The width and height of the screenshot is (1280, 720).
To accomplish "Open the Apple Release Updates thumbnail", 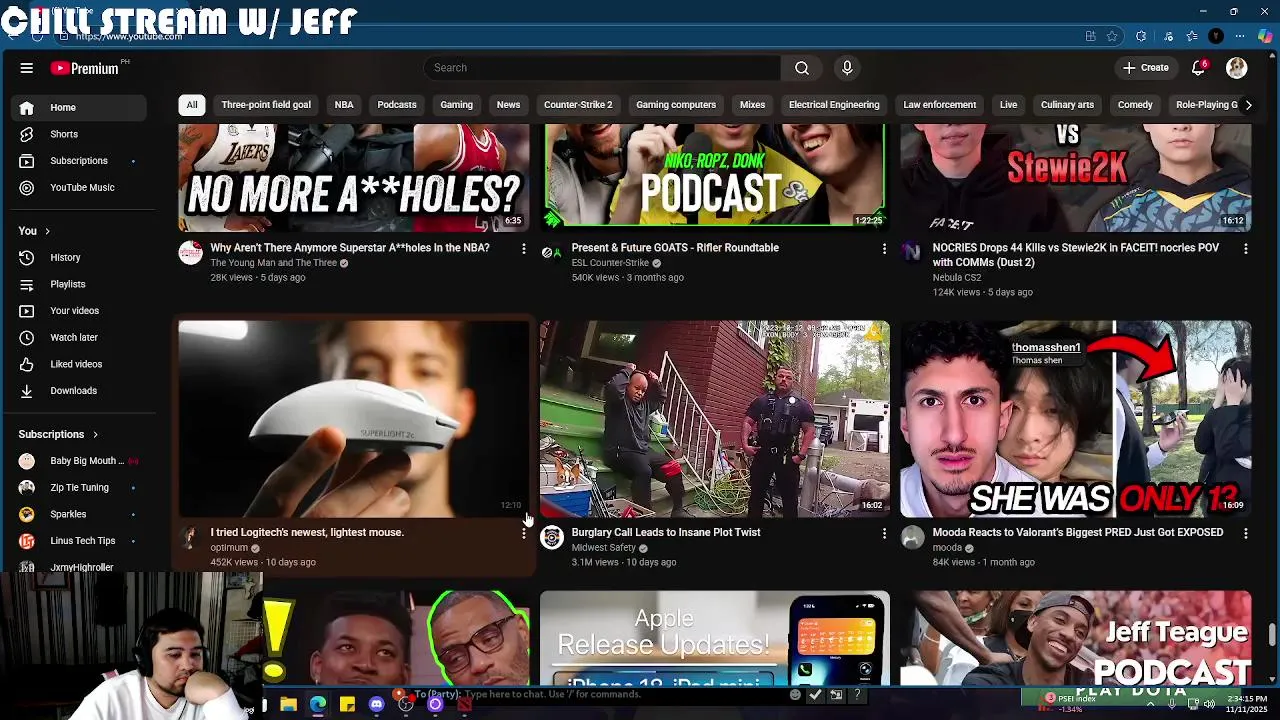I will coord(715,638).
